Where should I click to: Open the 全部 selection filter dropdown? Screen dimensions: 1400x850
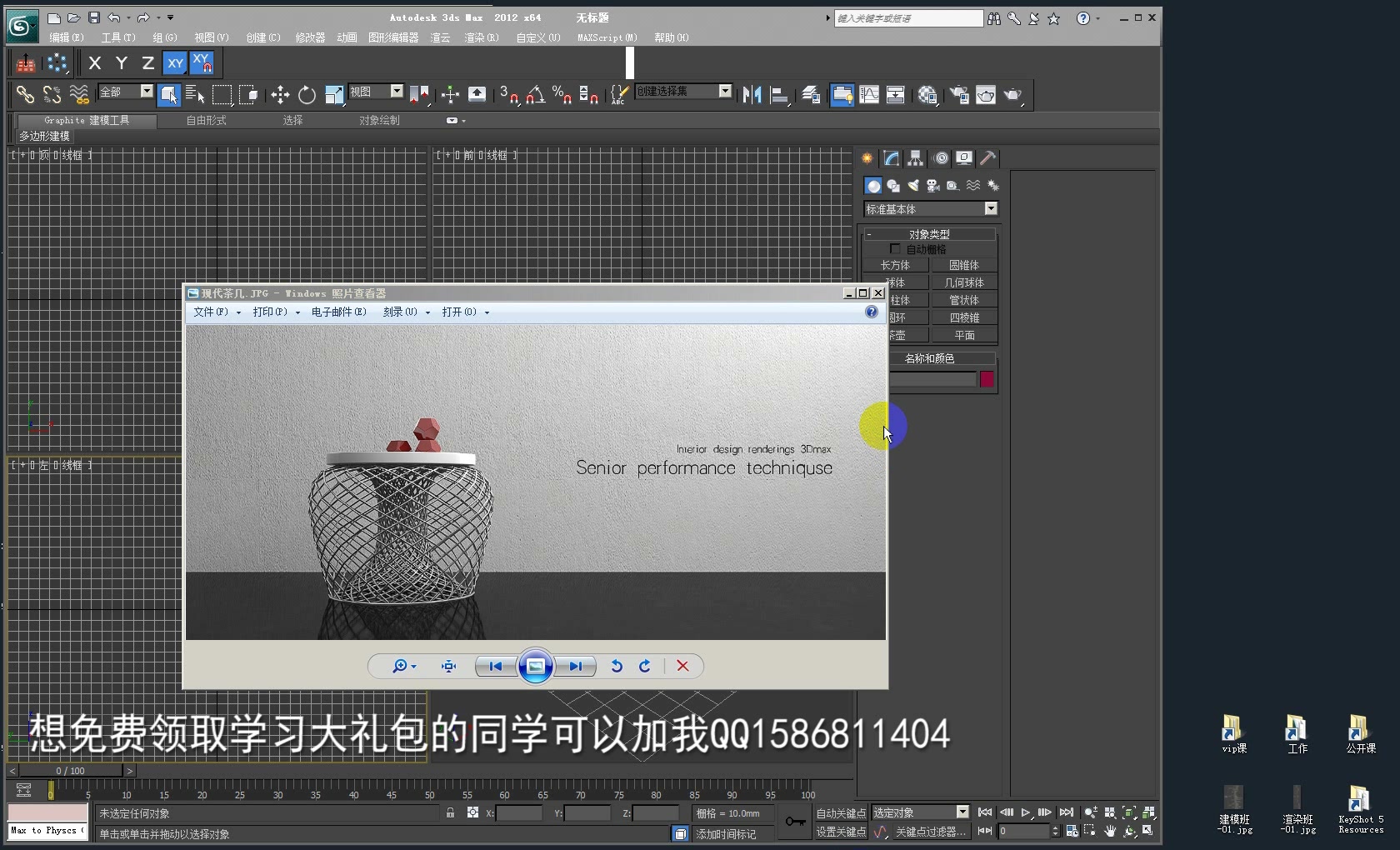pos(147,92)
